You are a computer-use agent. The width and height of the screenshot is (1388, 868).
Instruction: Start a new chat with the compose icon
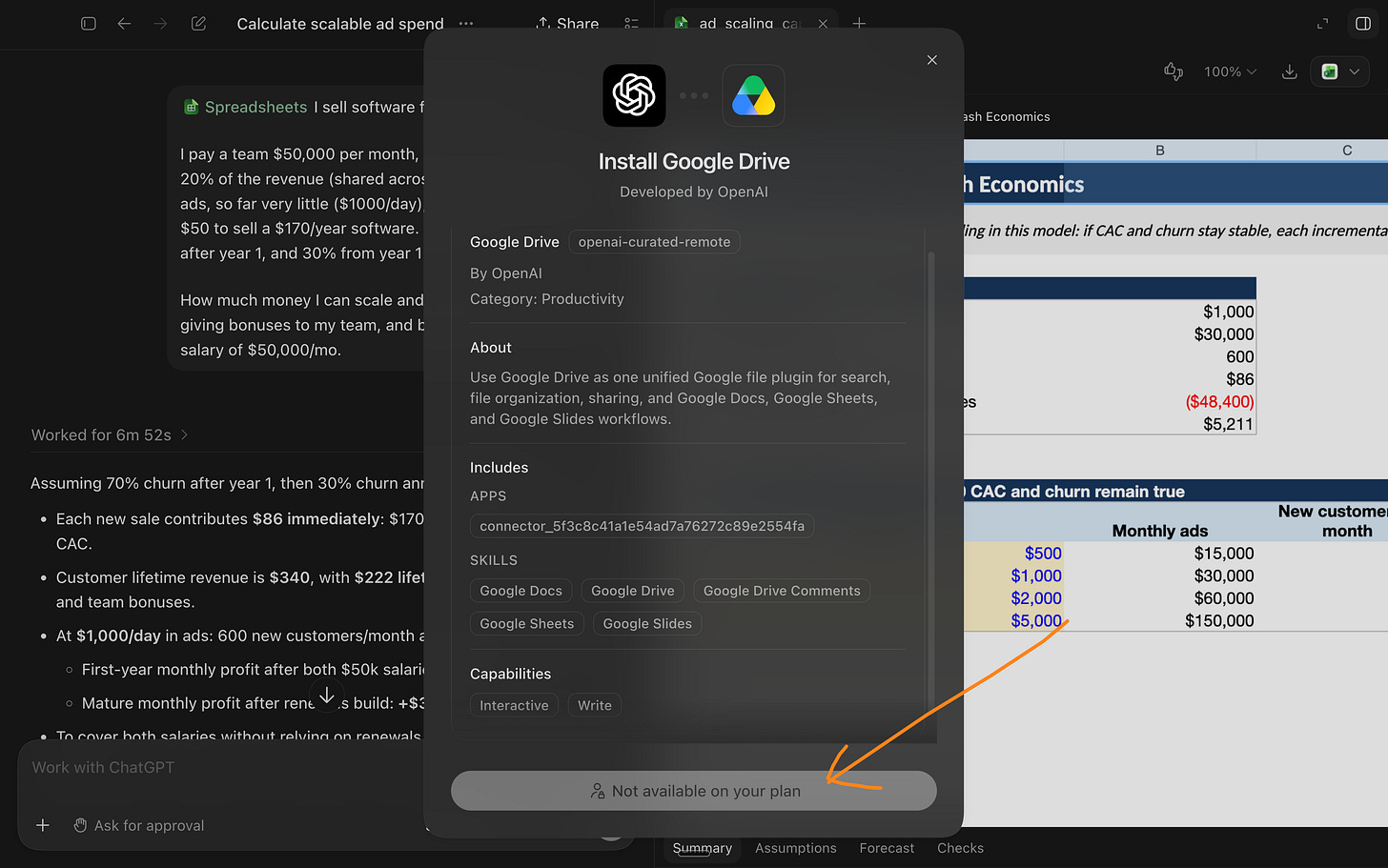click(x=198, y=24)
